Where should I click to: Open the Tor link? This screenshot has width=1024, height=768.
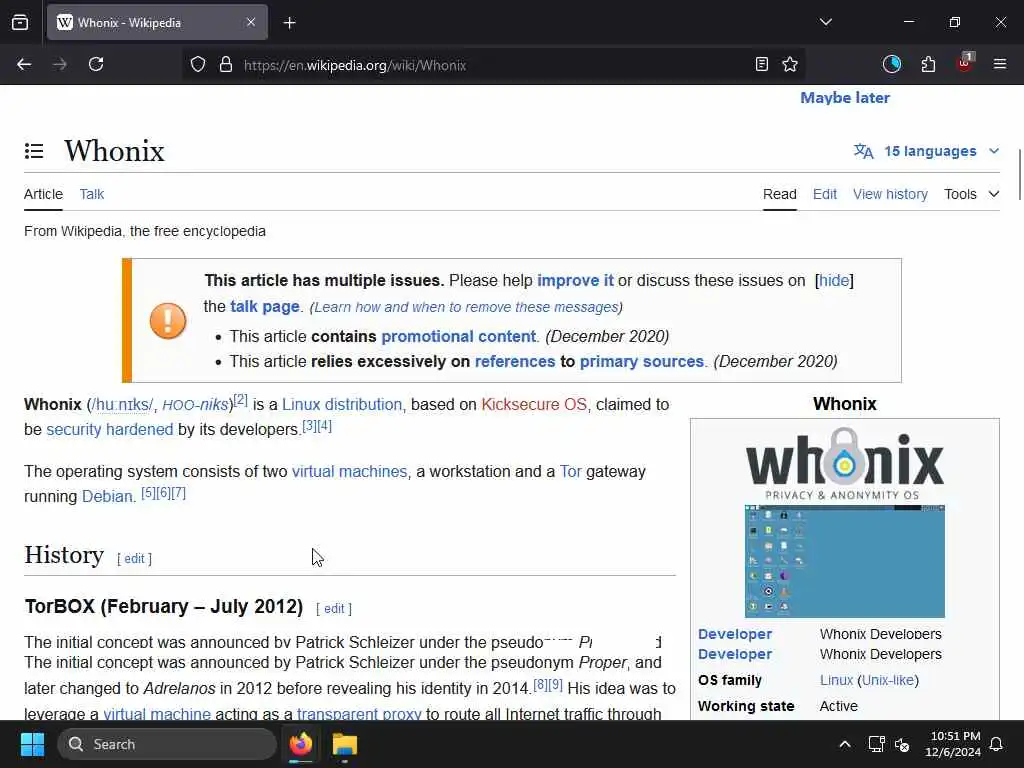coord(570,472)
